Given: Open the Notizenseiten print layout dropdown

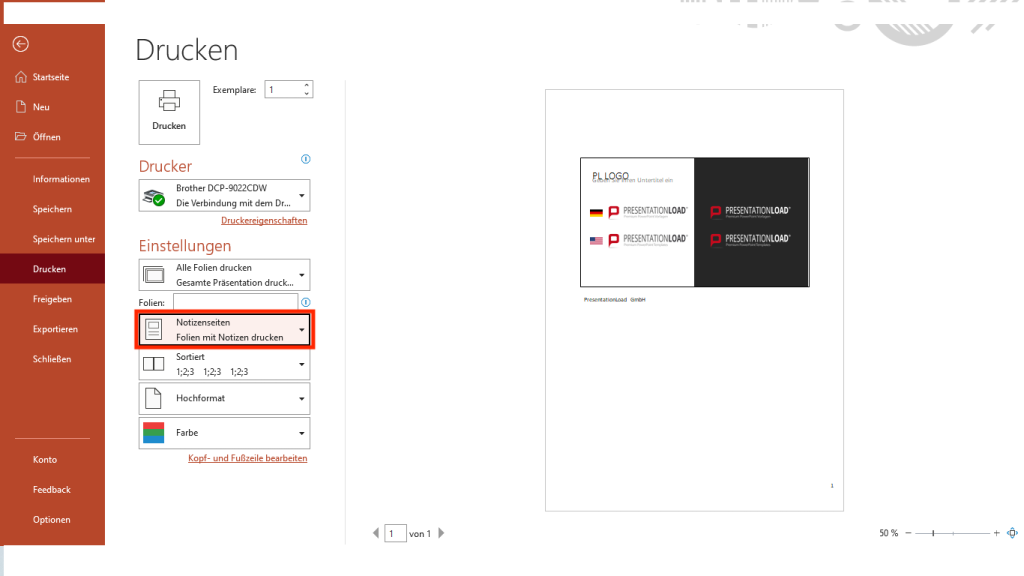Looking at the screenshot, I should pos(224,328).
